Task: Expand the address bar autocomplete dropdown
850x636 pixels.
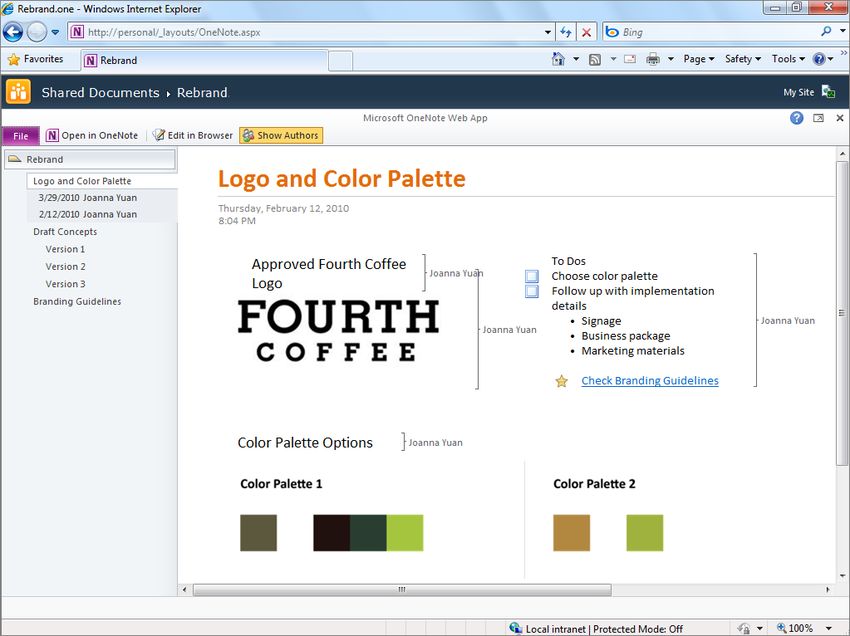Action: coord(549,32)
